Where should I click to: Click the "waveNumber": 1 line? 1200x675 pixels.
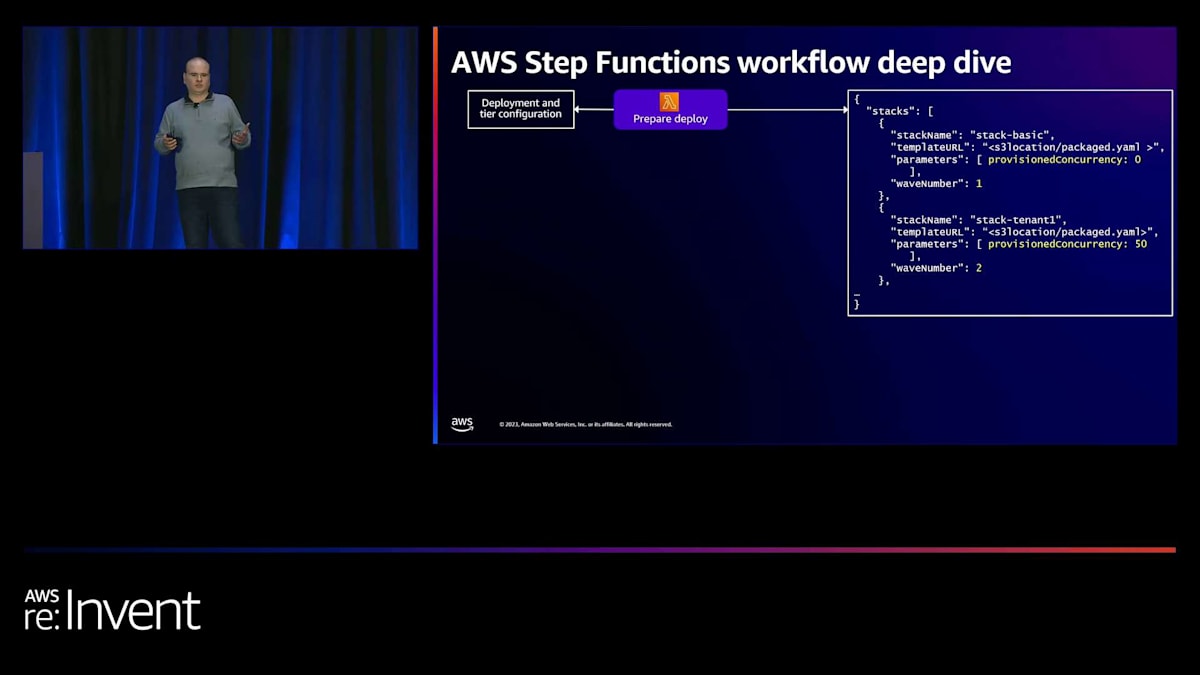click(936, 183)
